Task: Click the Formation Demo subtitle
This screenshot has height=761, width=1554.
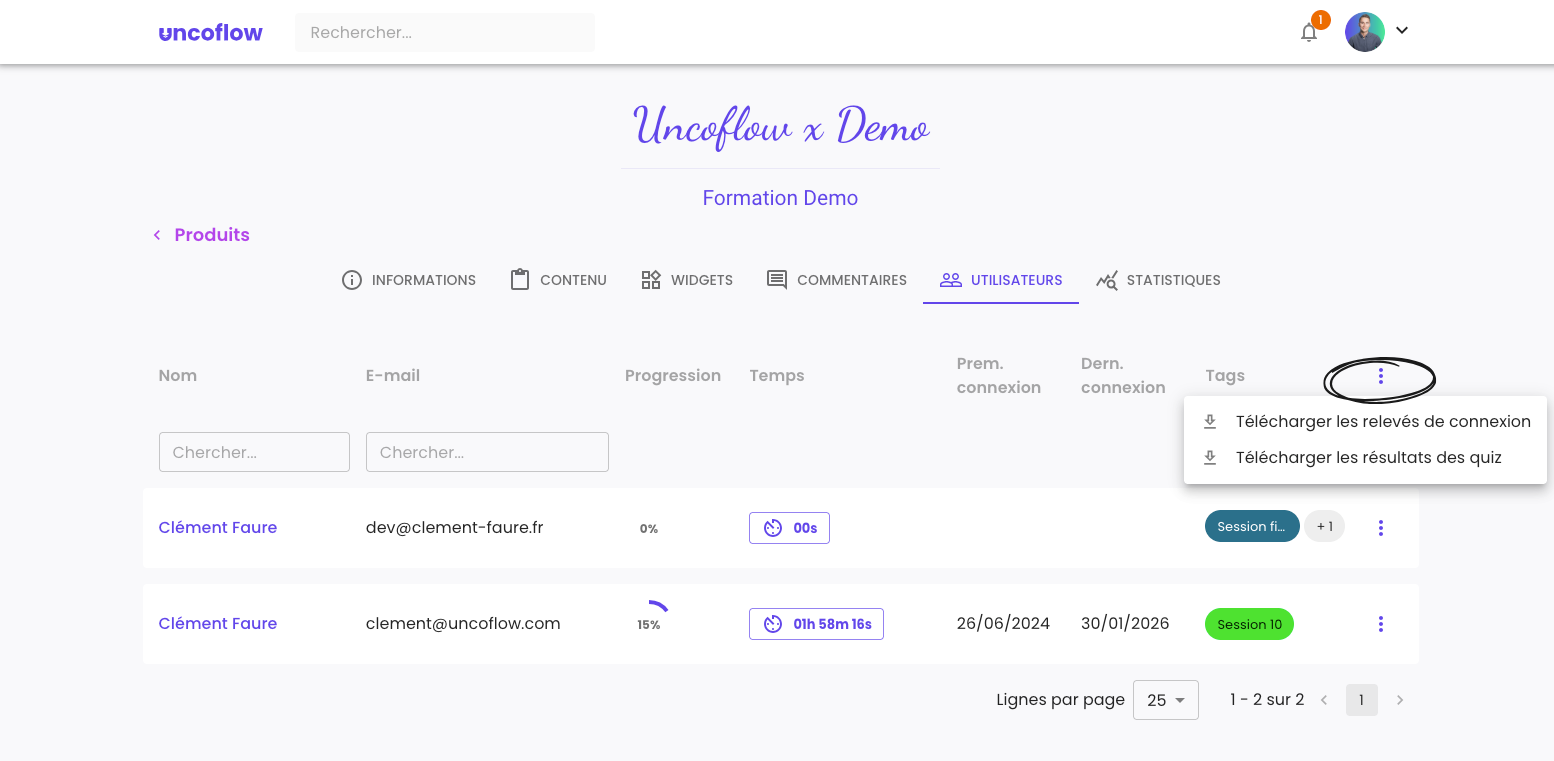Action: pos(780,198)
